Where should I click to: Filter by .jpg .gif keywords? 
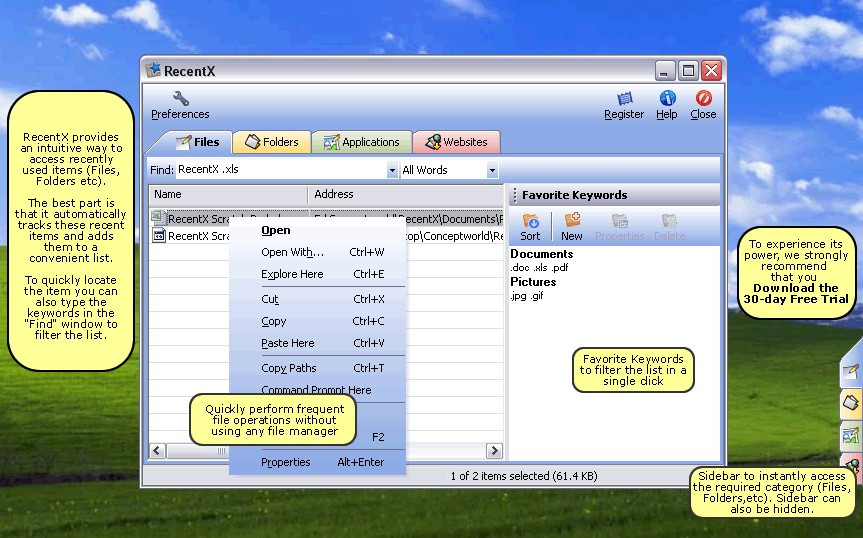(x=527, y=296)
